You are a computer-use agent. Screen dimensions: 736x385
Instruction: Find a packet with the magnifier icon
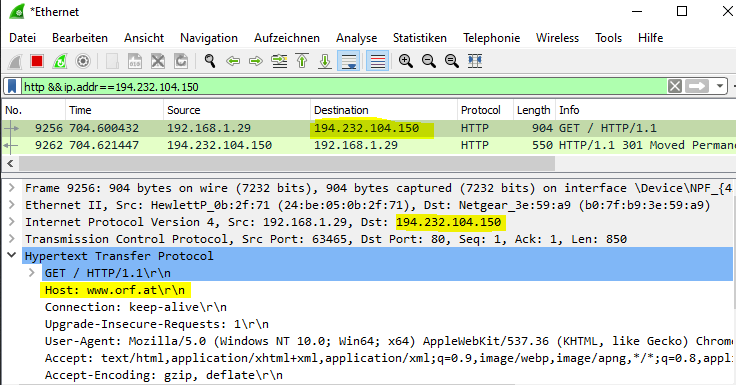[210, 62]
